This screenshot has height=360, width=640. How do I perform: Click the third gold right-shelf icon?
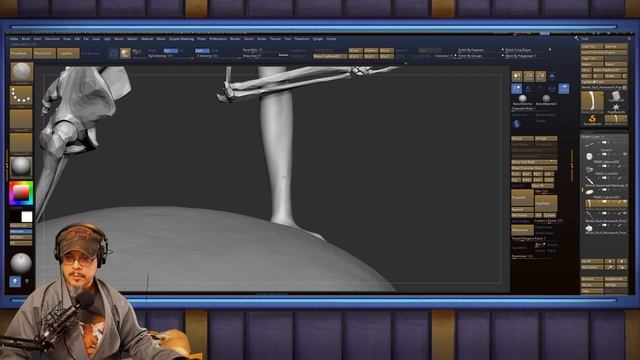click(540, 76)
